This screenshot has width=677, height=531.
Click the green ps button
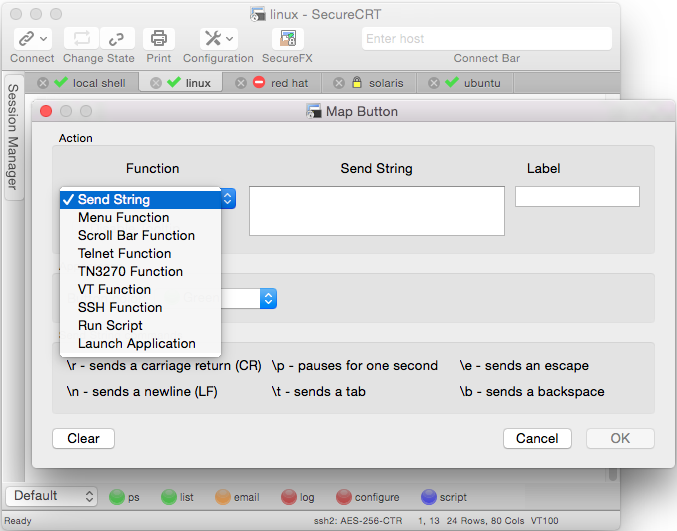[124, 497]
